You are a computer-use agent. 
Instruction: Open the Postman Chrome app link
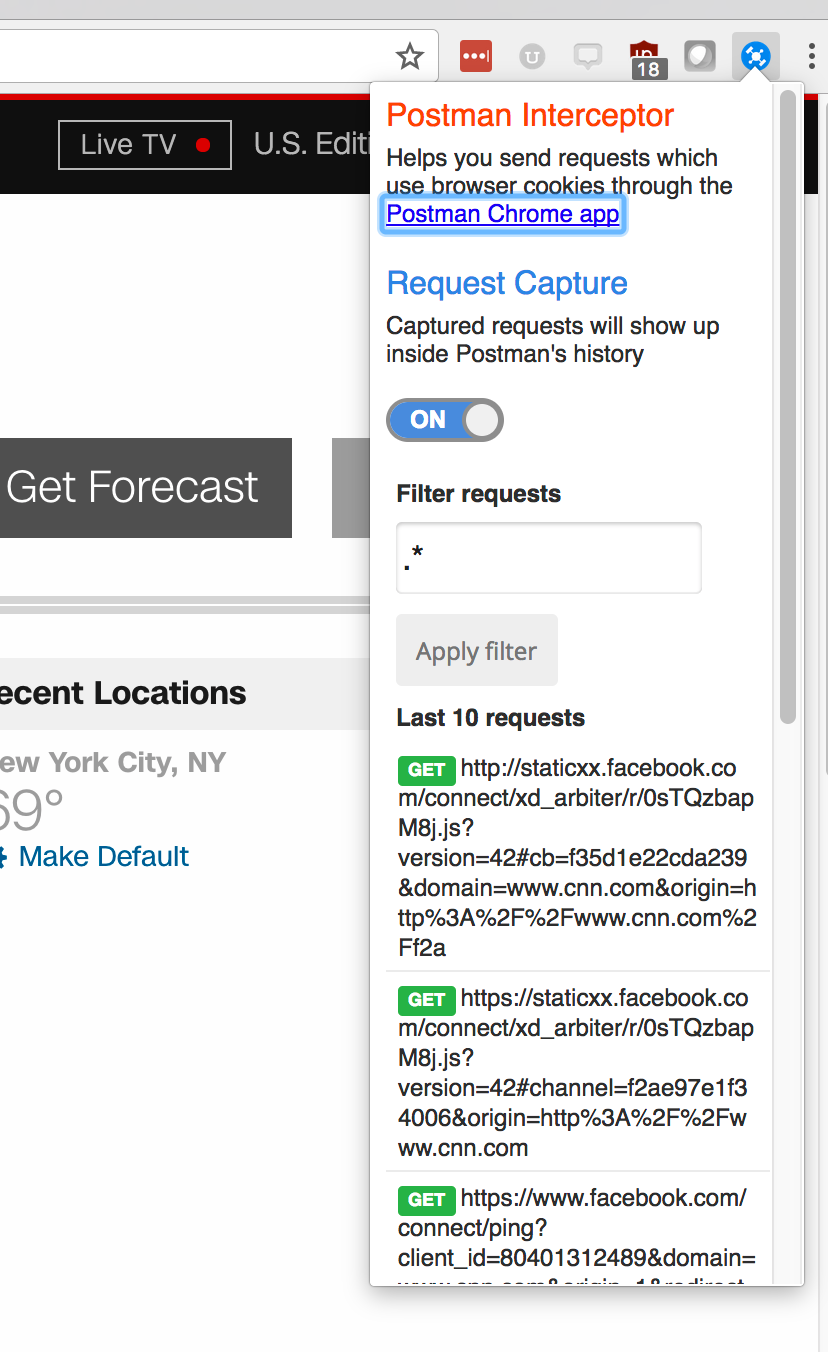502,214
